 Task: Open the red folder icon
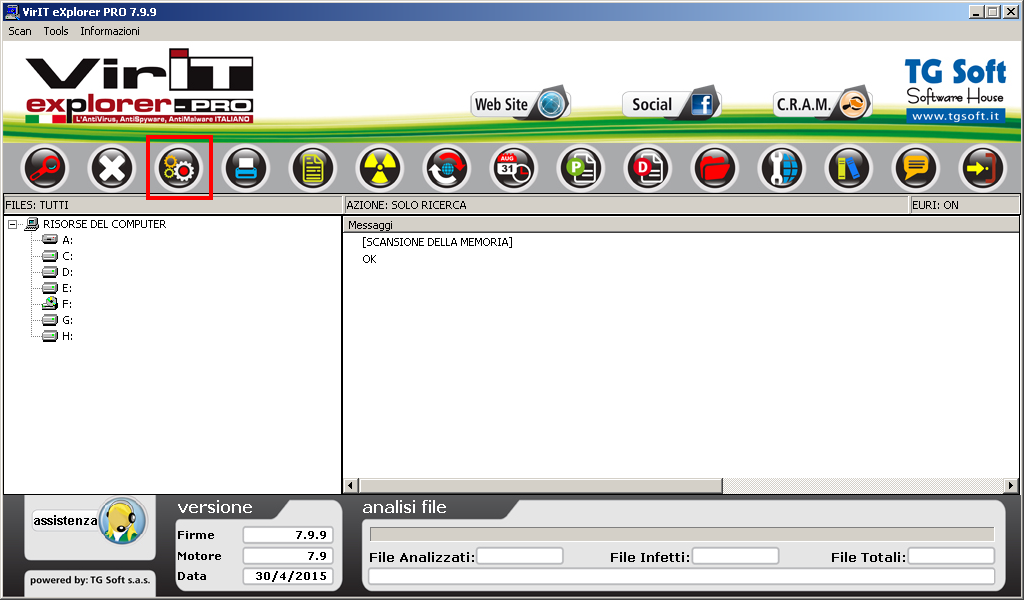714,168
